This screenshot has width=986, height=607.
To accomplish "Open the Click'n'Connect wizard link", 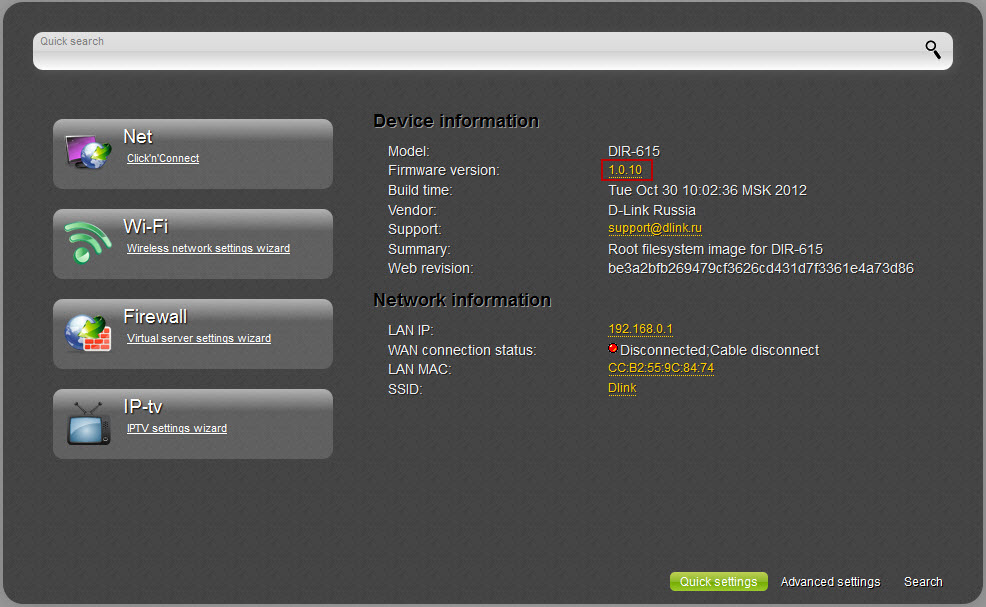I will tap(163, 158).
